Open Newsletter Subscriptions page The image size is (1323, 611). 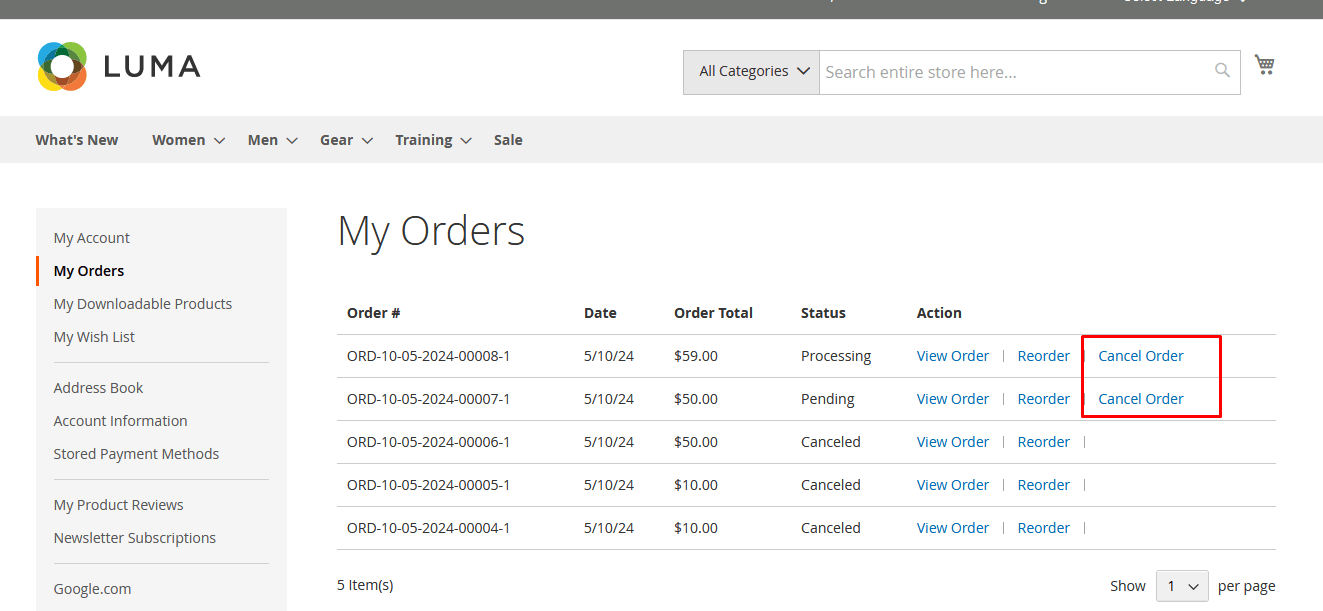(x=134, y=538)
